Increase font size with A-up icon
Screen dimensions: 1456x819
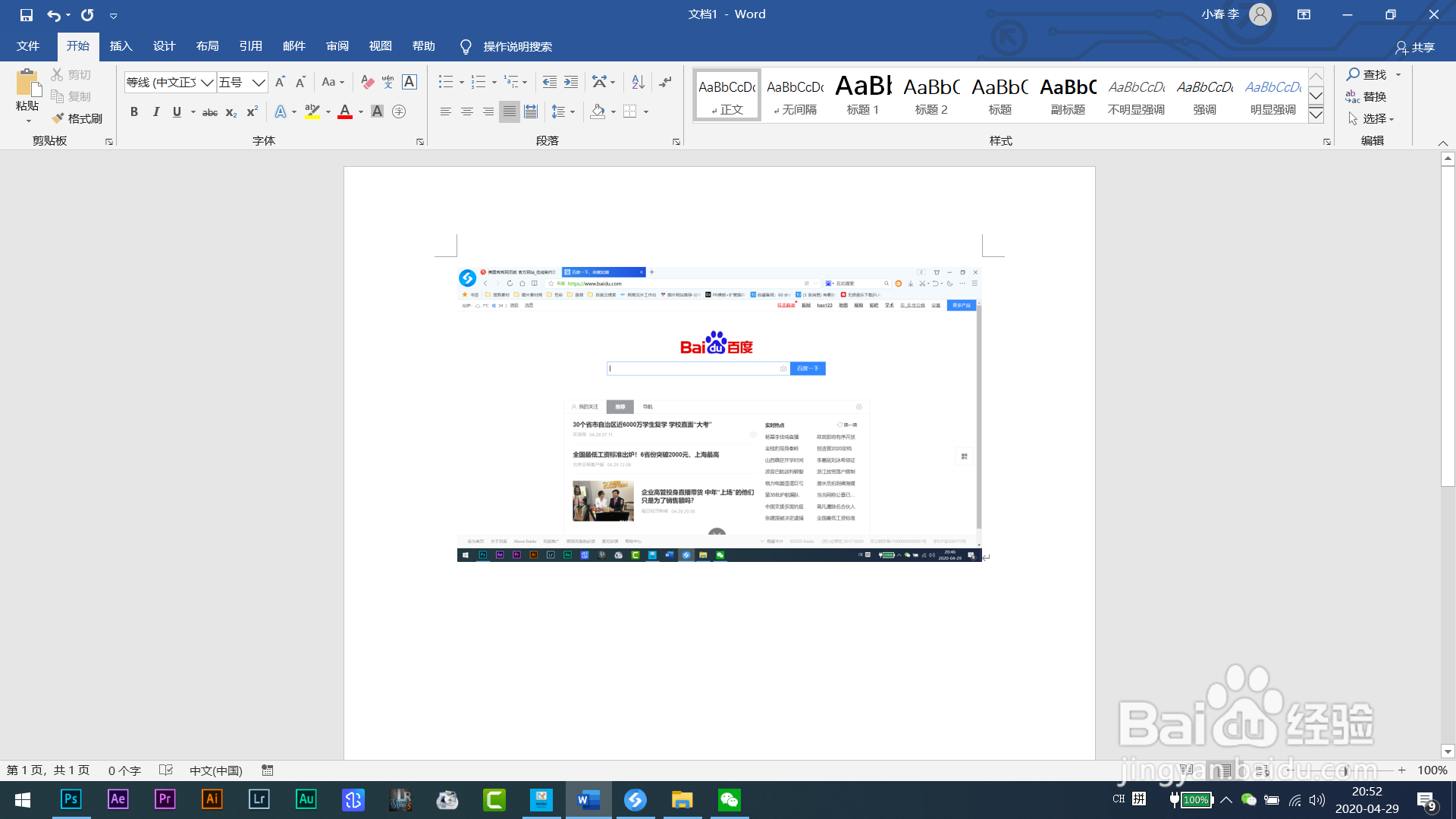tap(280, 82)
